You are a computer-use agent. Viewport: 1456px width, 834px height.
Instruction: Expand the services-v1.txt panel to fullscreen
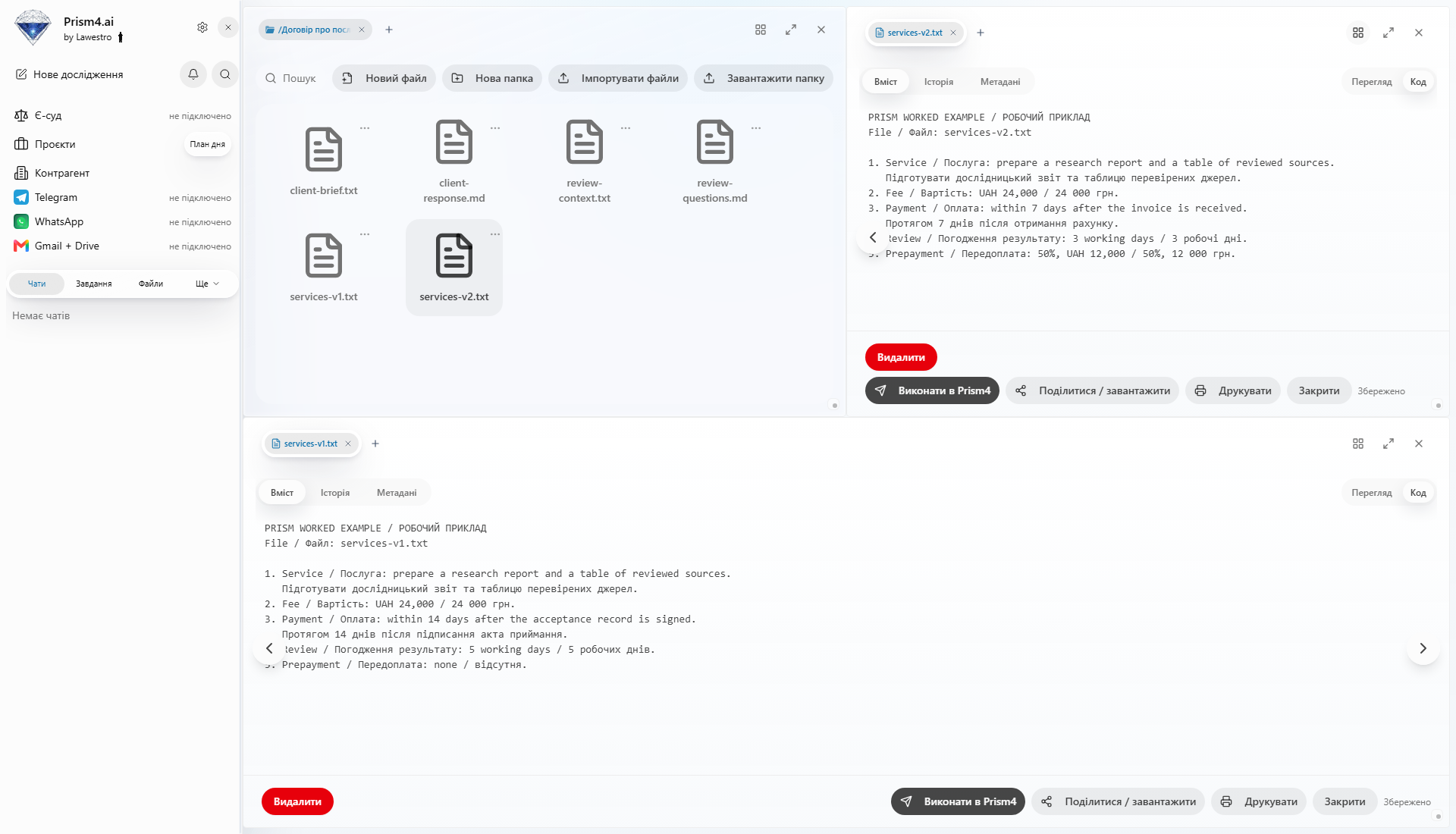1389,444
